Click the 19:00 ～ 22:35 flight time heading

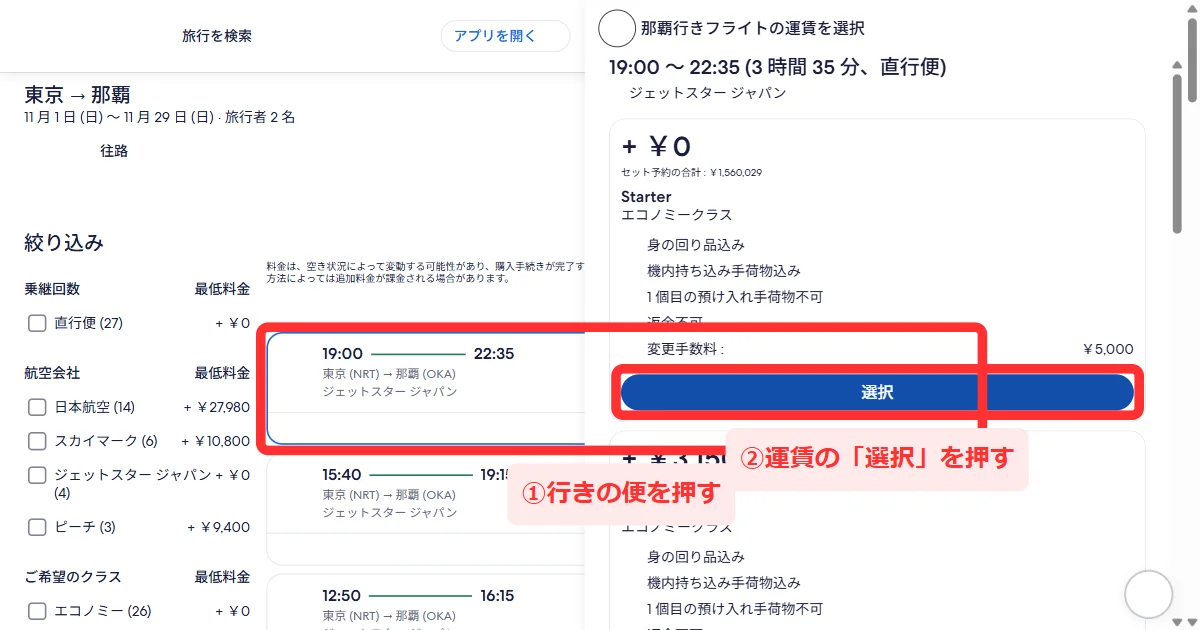pos(778,67)
